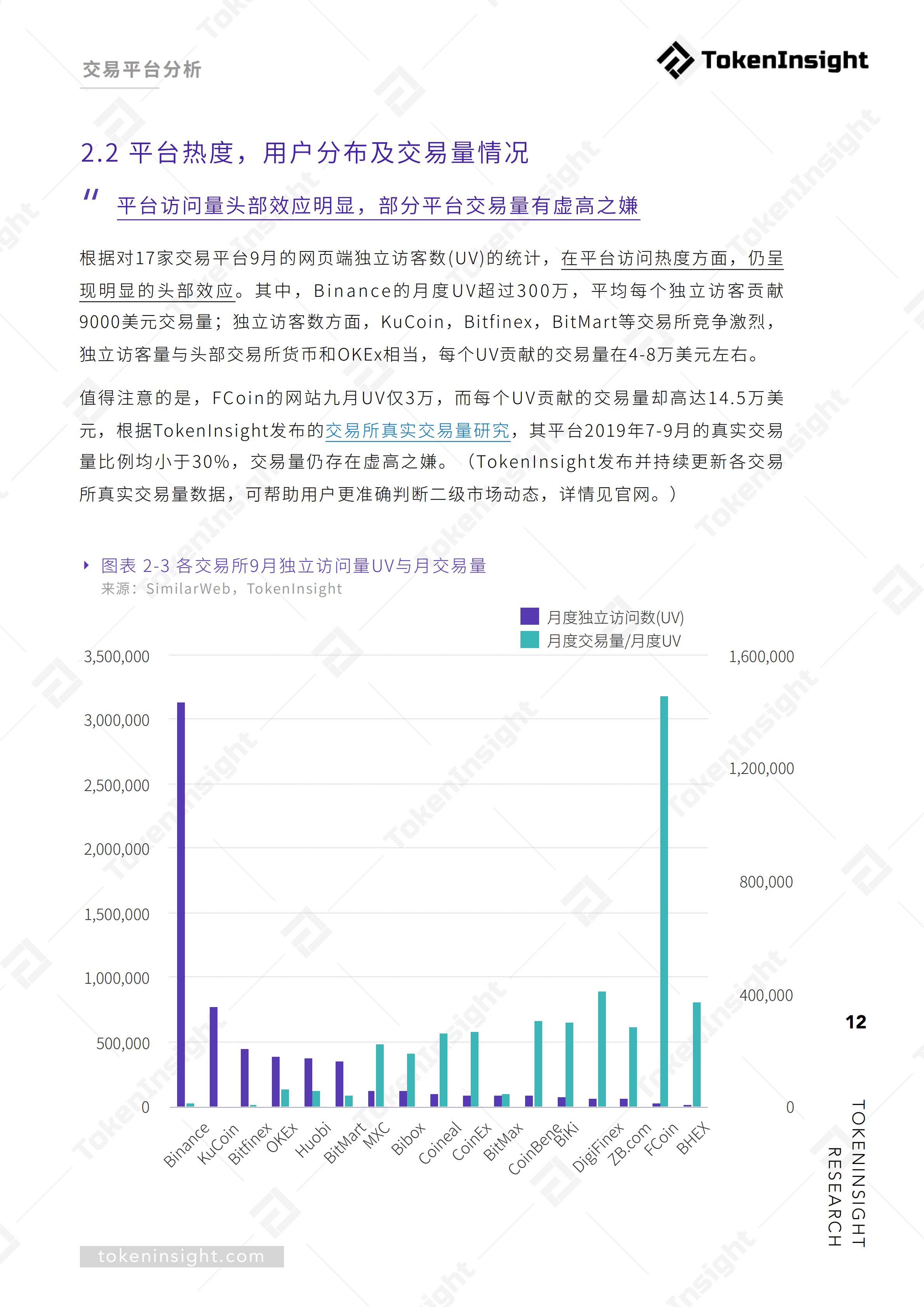Click the teal 月度交易量/月度UV legend swatch

pyautogui.click(x=529, y=640)
